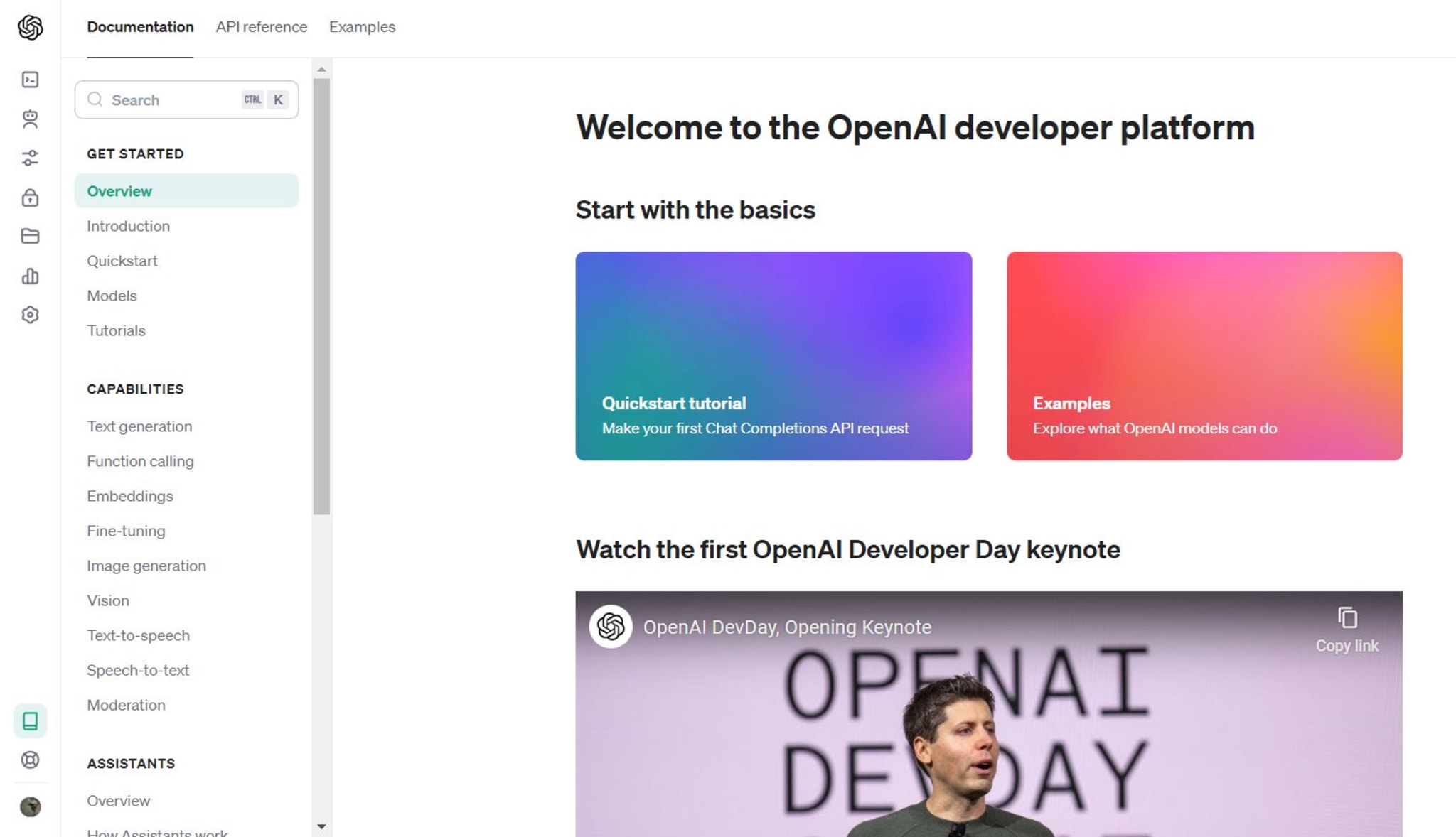
Task: Open the API keys lock icon in left rail
Action: 30,198
